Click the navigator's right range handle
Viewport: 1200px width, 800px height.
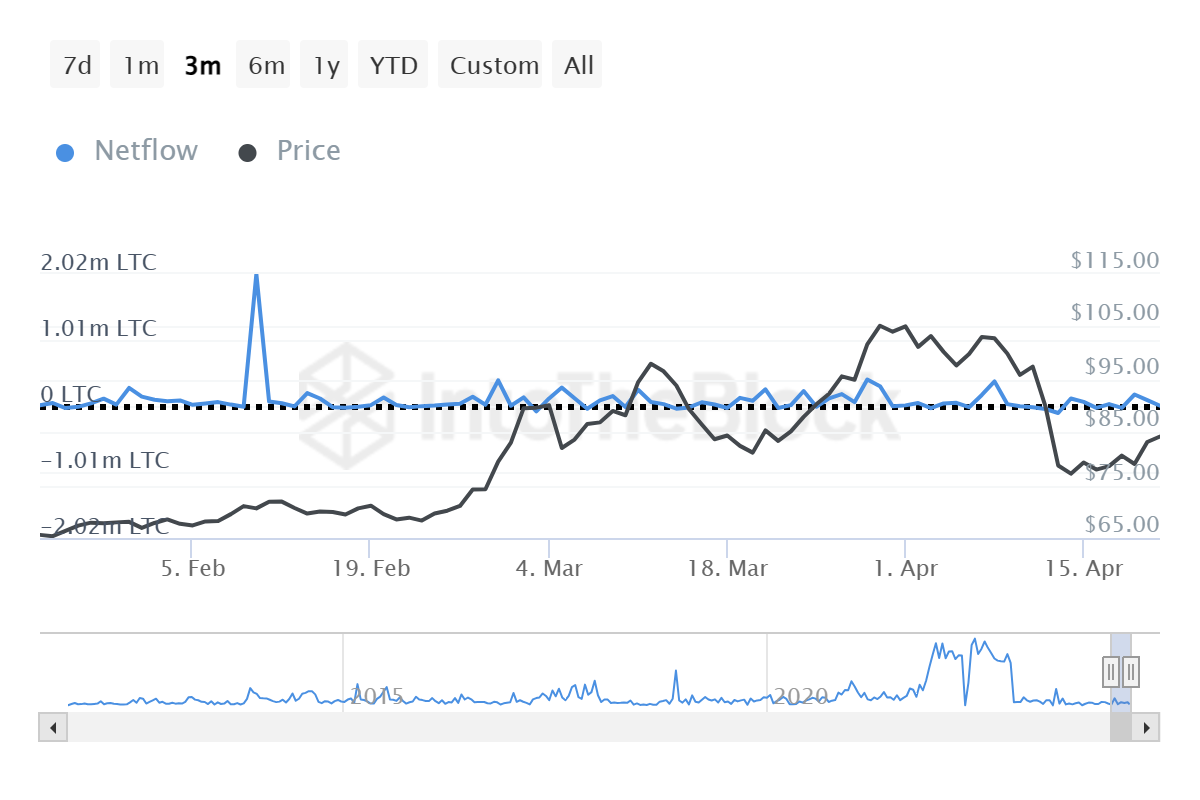pos(1131,670)
